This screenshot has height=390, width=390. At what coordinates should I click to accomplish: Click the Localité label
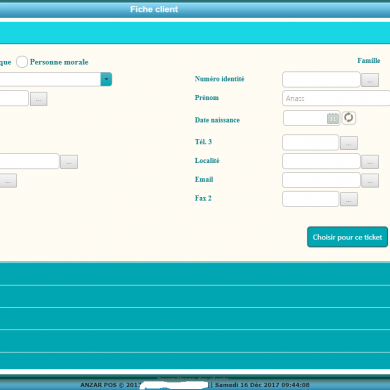[207, 161]
